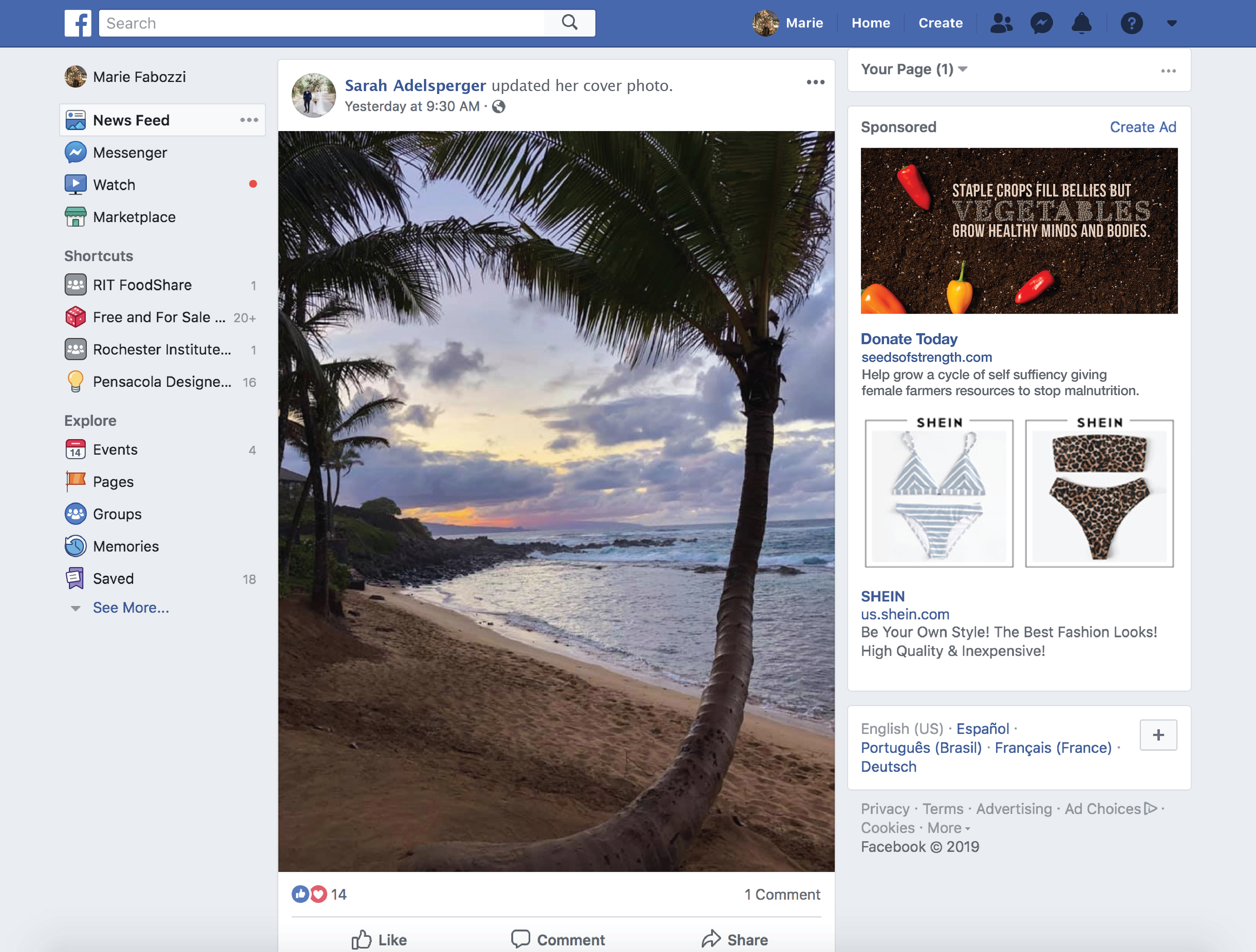Click the Rochester Institute... group icon
Screen dimensions: 1256x952
coord(76,349)
